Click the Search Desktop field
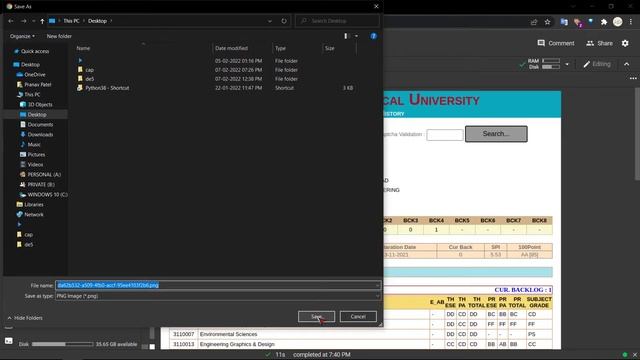The width and height of the screenshot is (640, 360). [337, 21]
